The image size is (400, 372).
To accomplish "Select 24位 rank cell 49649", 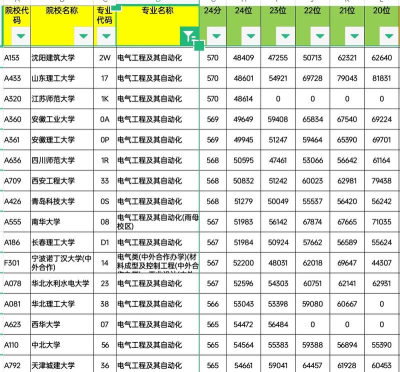I will pyautogui.click(x=244, y=119).
